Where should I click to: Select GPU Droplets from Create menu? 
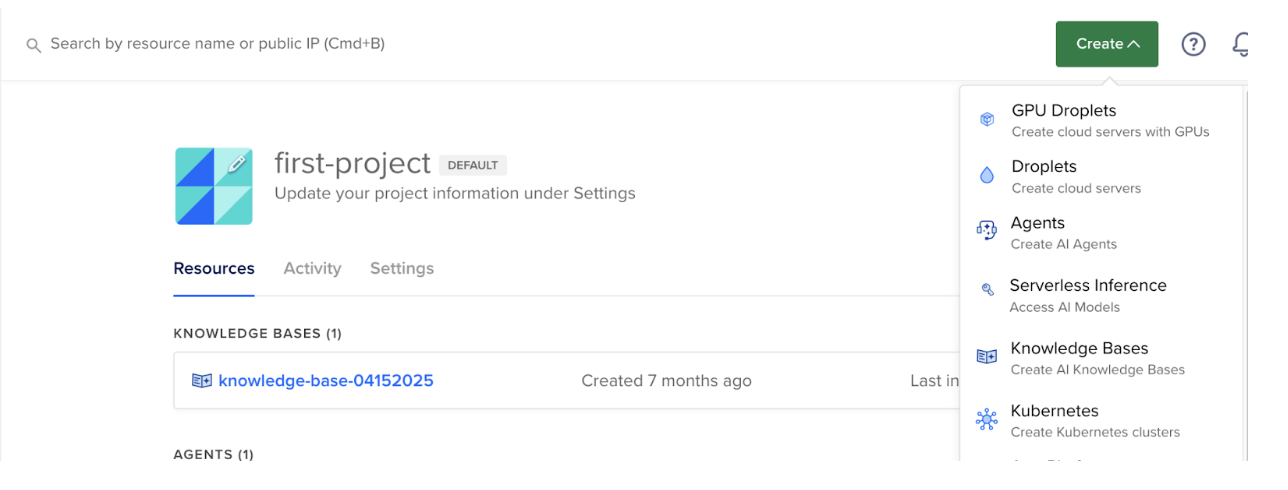click(1064, 111)
